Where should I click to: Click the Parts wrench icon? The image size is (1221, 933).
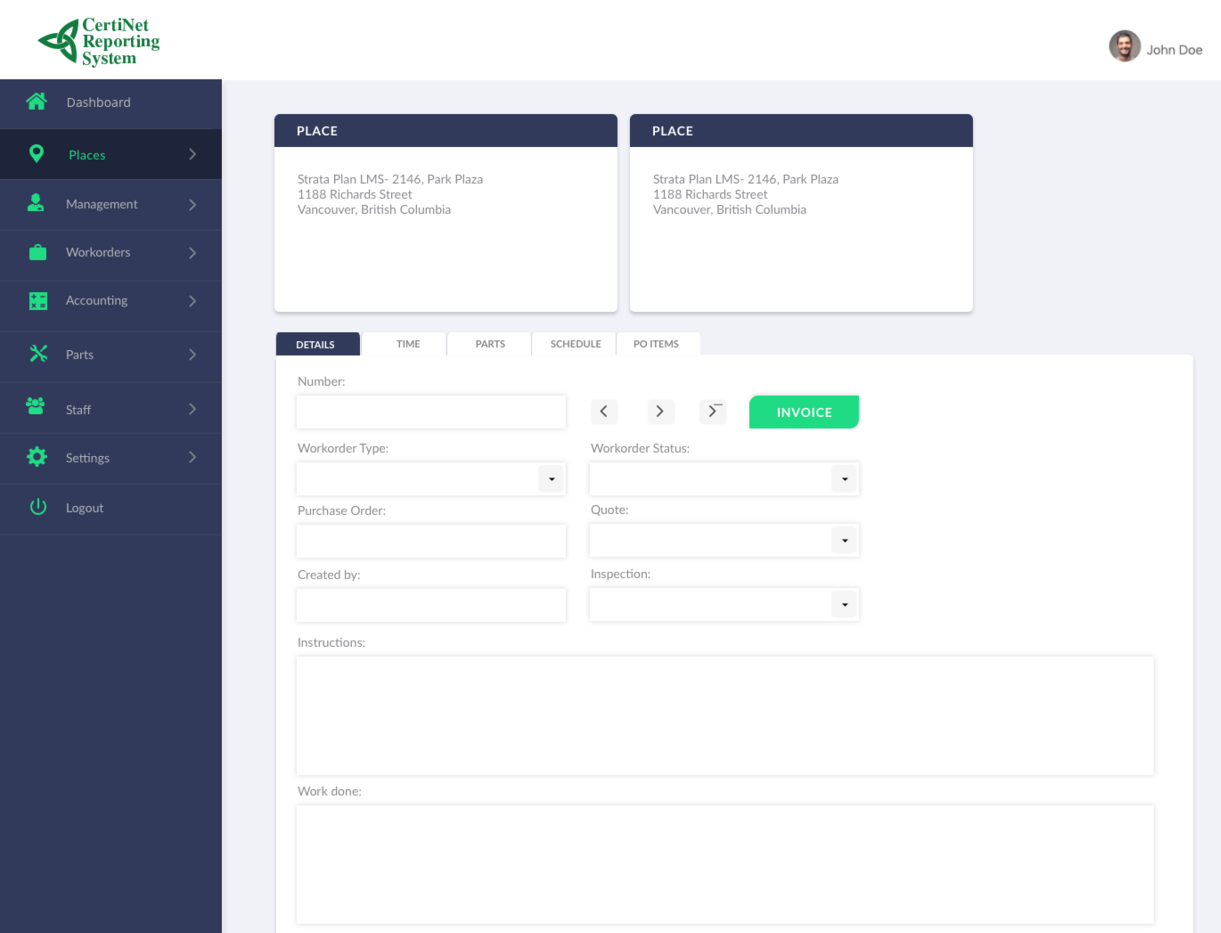(x=36, y=353)
